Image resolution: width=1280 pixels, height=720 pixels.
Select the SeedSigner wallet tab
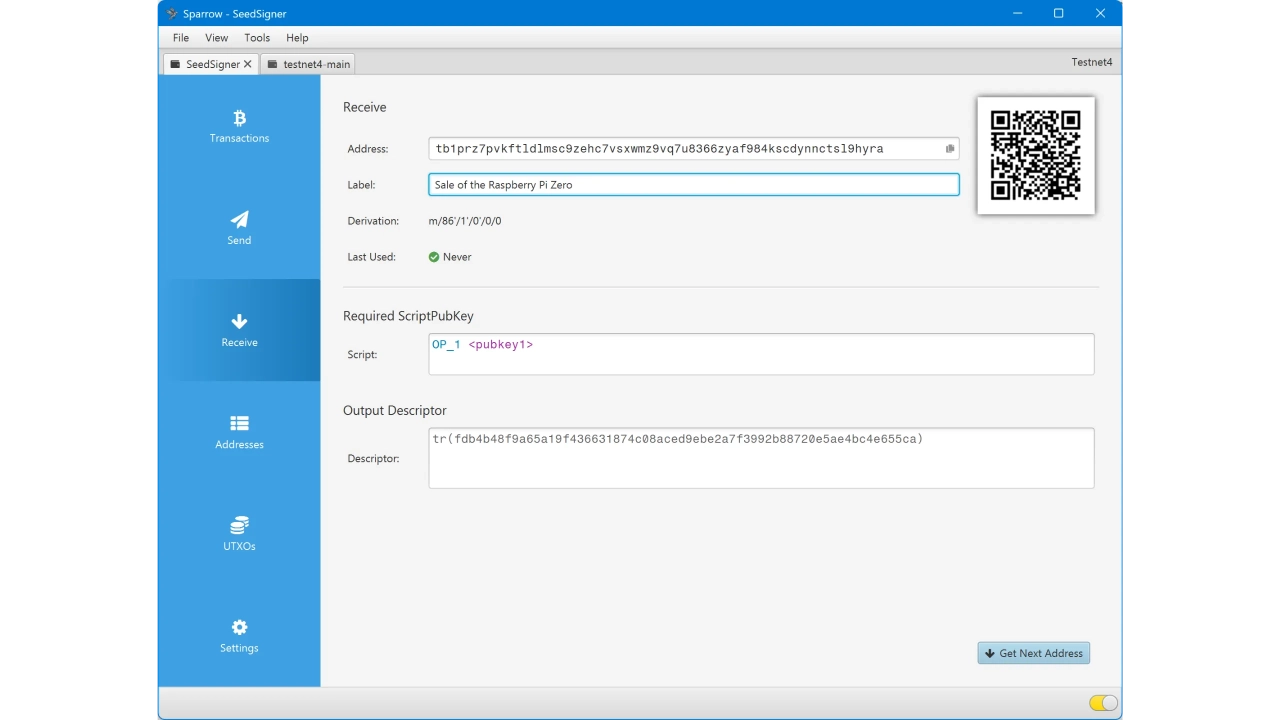205,64
